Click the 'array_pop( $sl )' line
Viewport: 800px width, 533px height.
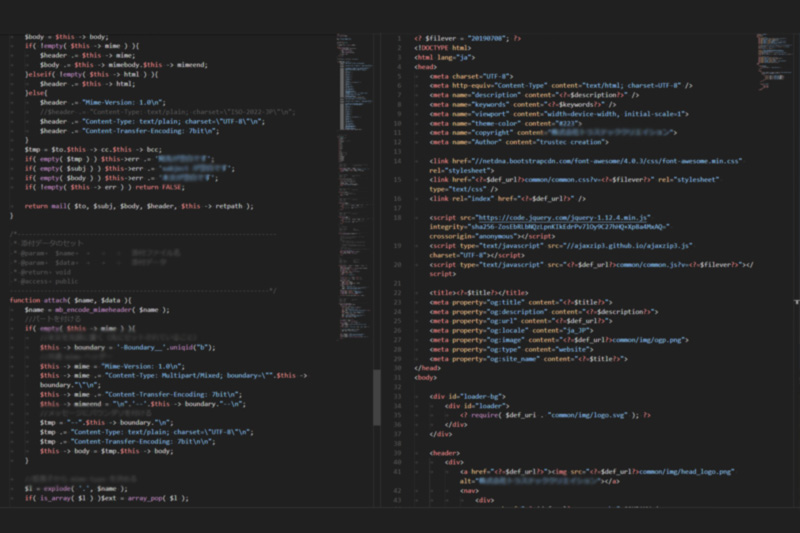(x=107, y=498)
